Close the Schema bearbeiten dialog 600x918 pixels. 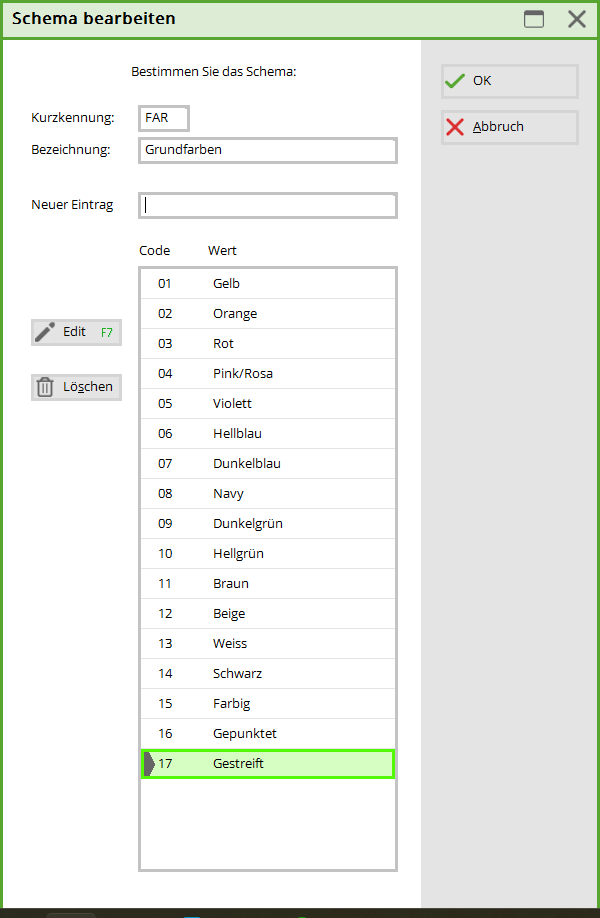577,19
